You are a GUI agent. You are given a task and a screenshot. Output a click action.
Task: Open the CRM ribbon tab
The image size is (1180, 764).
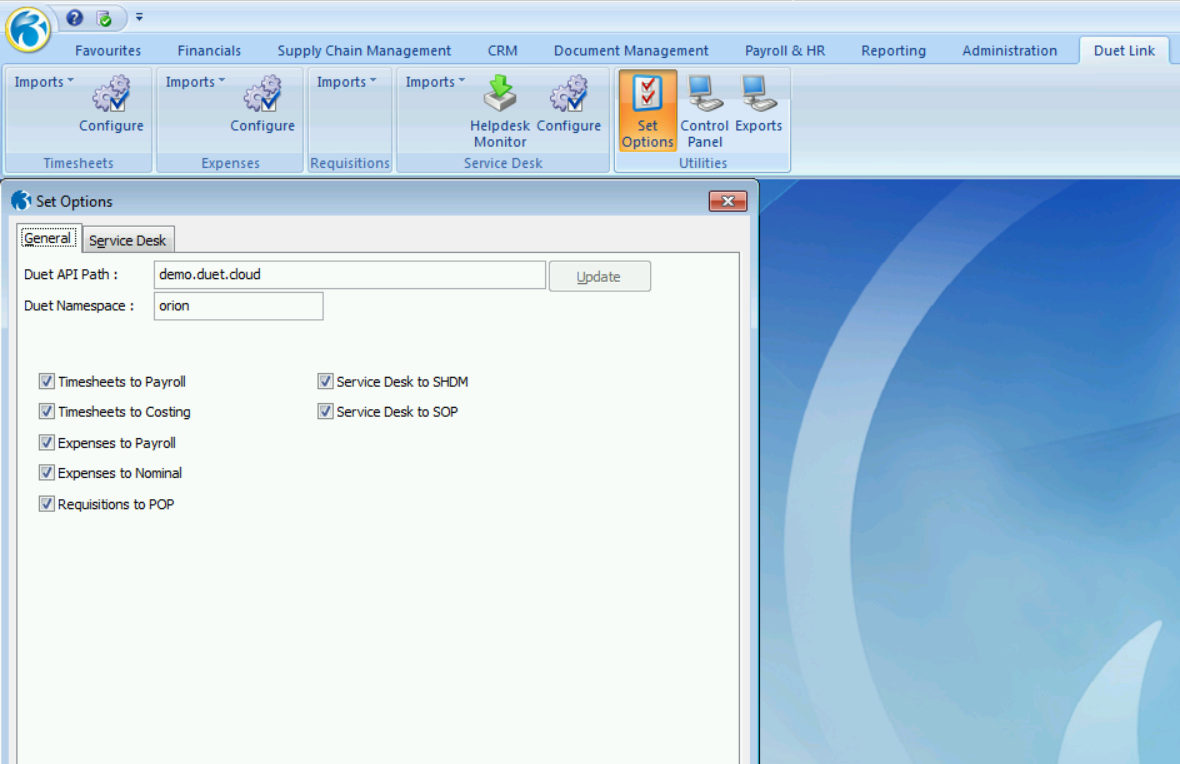503,50
